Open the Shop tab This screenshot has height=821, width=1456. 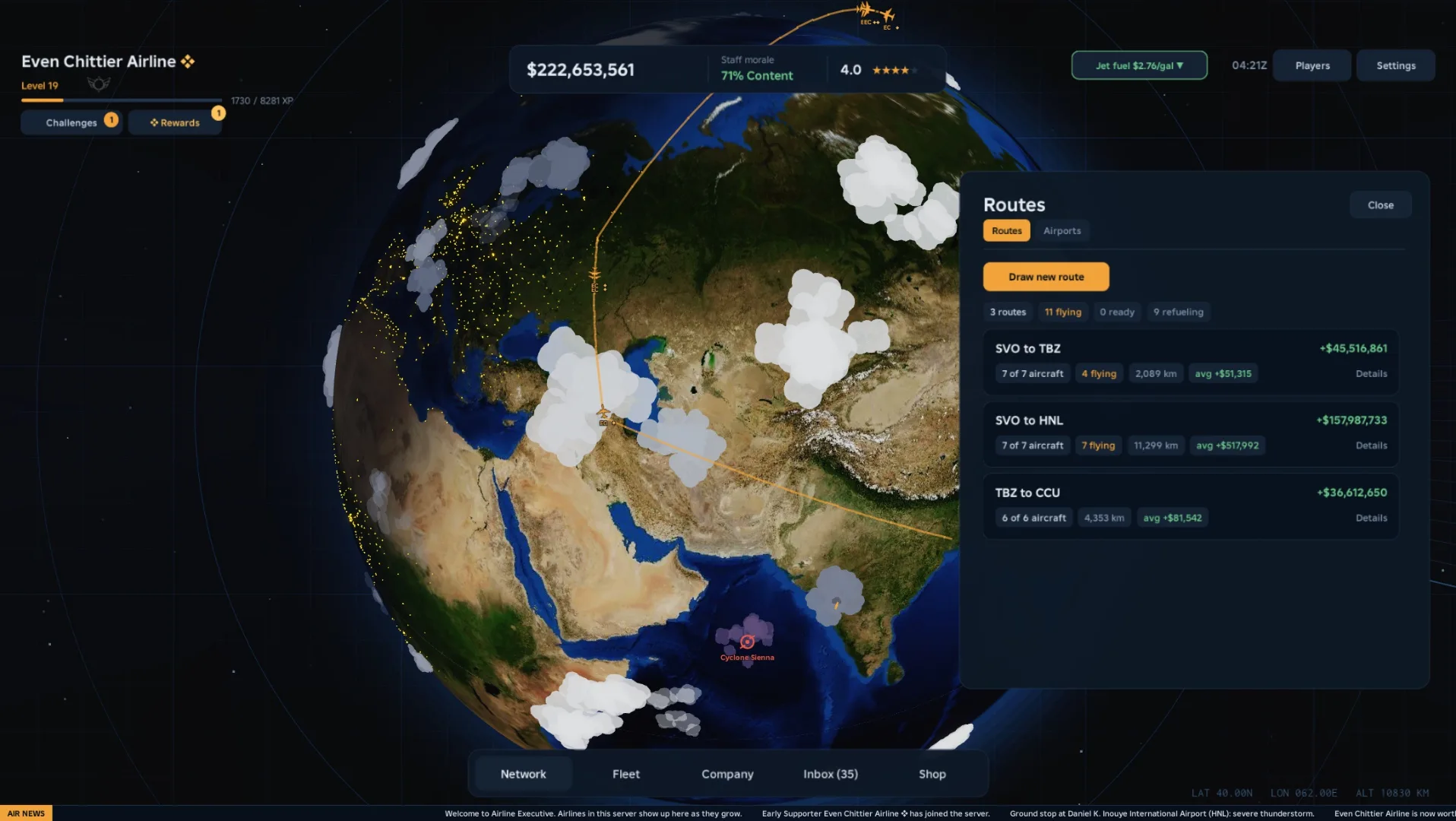click(x=932, y=774)
